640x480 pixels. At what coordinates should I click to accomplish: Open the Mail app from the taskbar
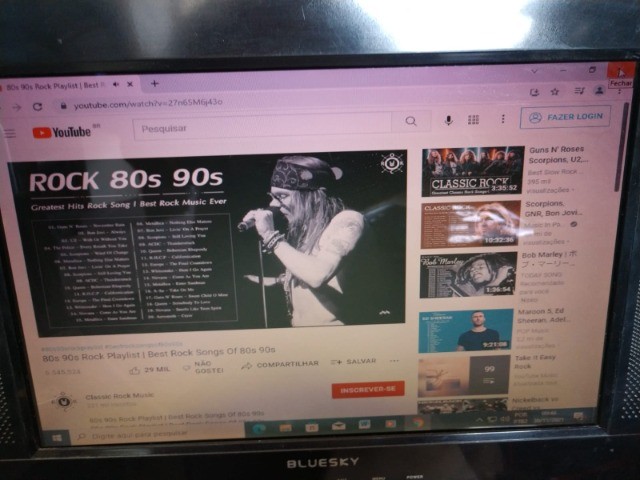point(338,426)
